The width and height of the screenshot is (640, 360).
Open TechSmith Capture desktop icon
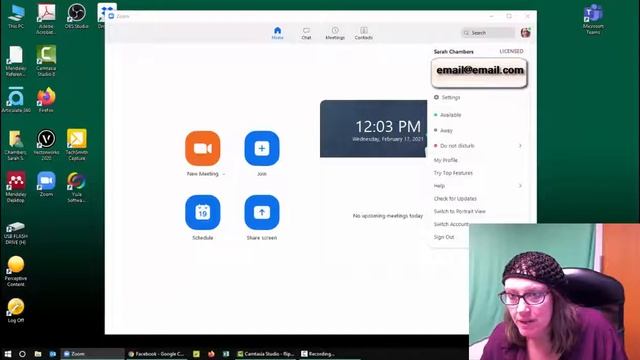[76, 145]
